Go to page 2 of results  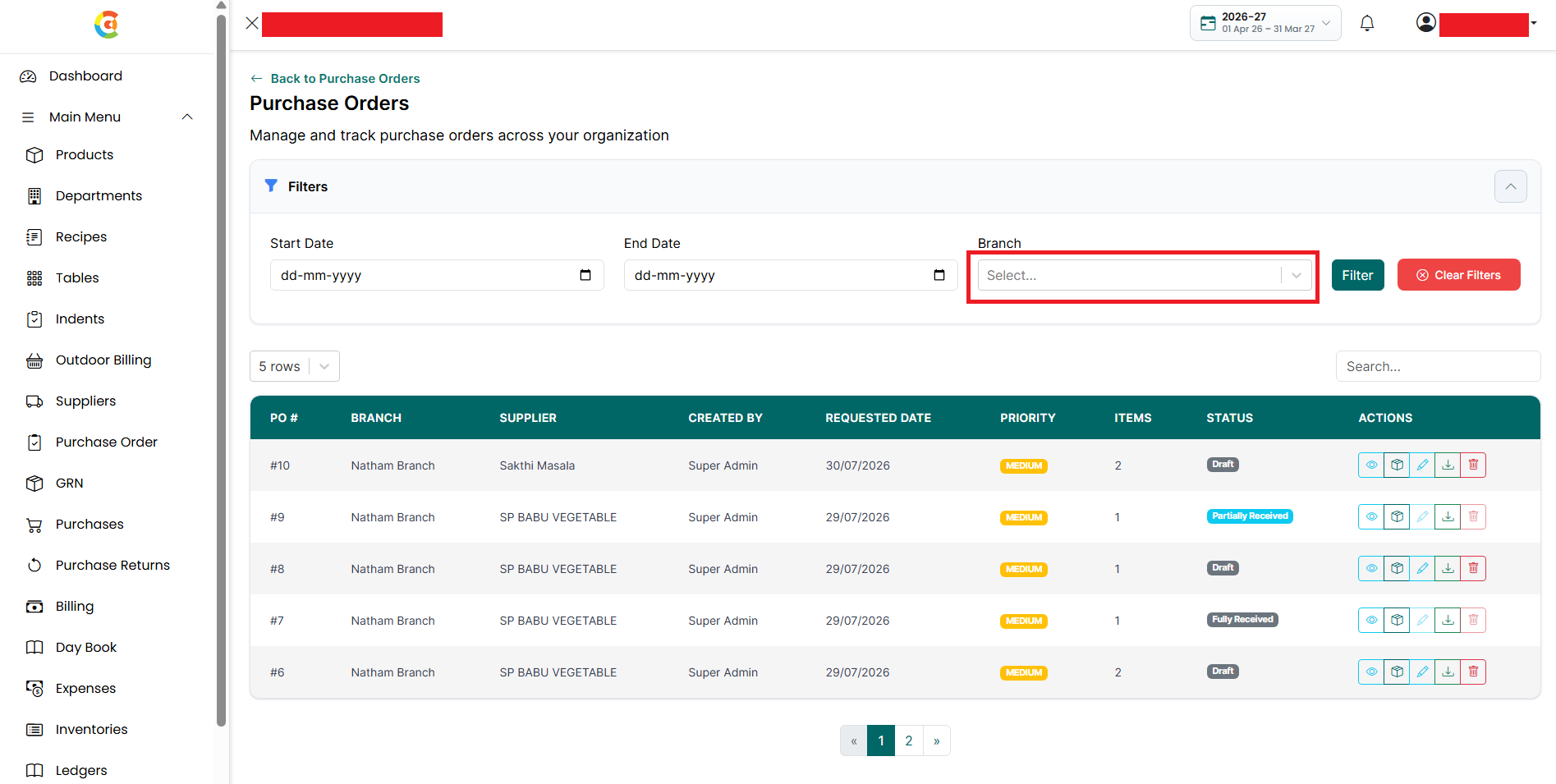point(909,740)
